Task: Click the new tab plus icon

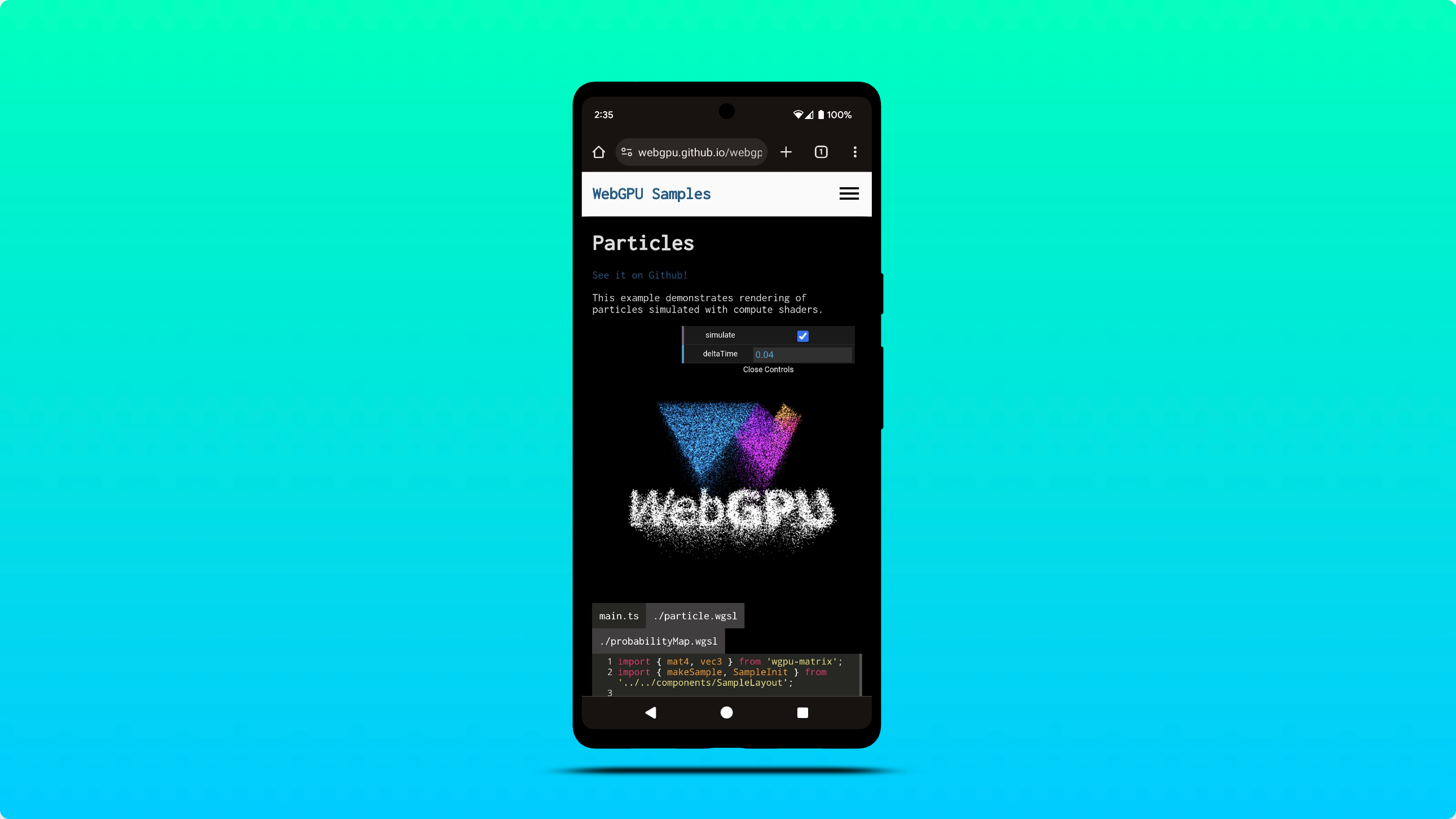Action: point(787,151)
